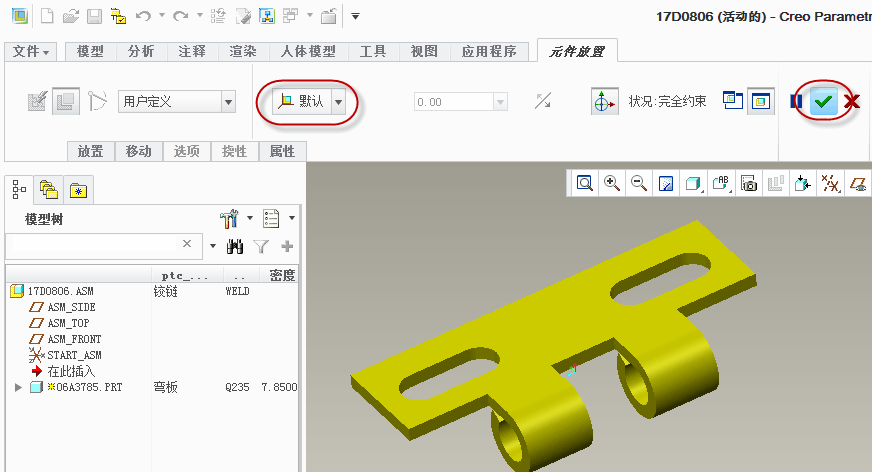The image size is (872, 472).
Task: Switch to the 模型 tab
Action: pyautogui.click(x=90, y=52)
